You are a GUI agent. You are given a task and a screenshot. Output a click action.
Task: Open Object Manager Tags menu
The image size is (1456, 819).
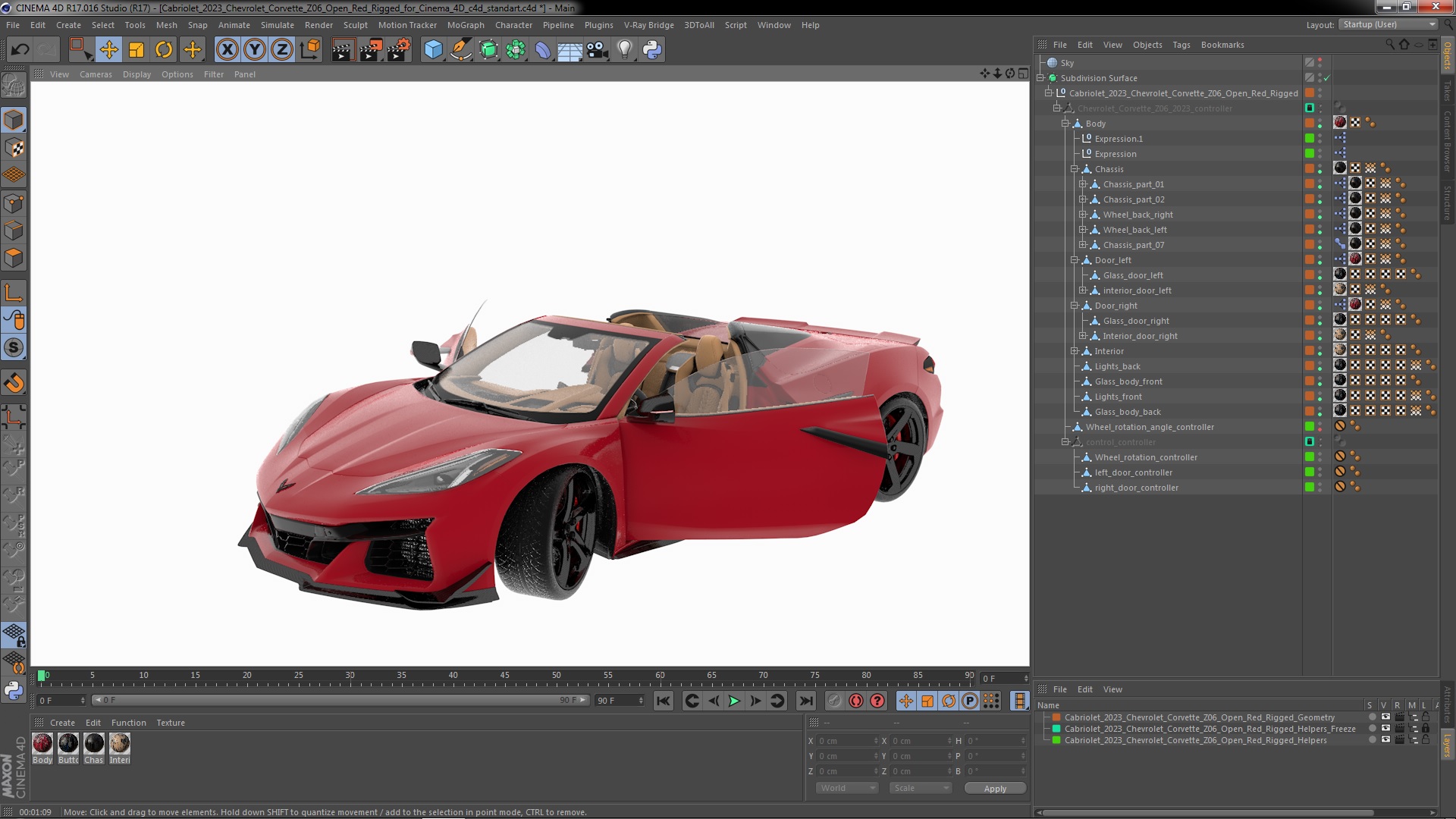pyautogui.click(x=1181, y=45)
